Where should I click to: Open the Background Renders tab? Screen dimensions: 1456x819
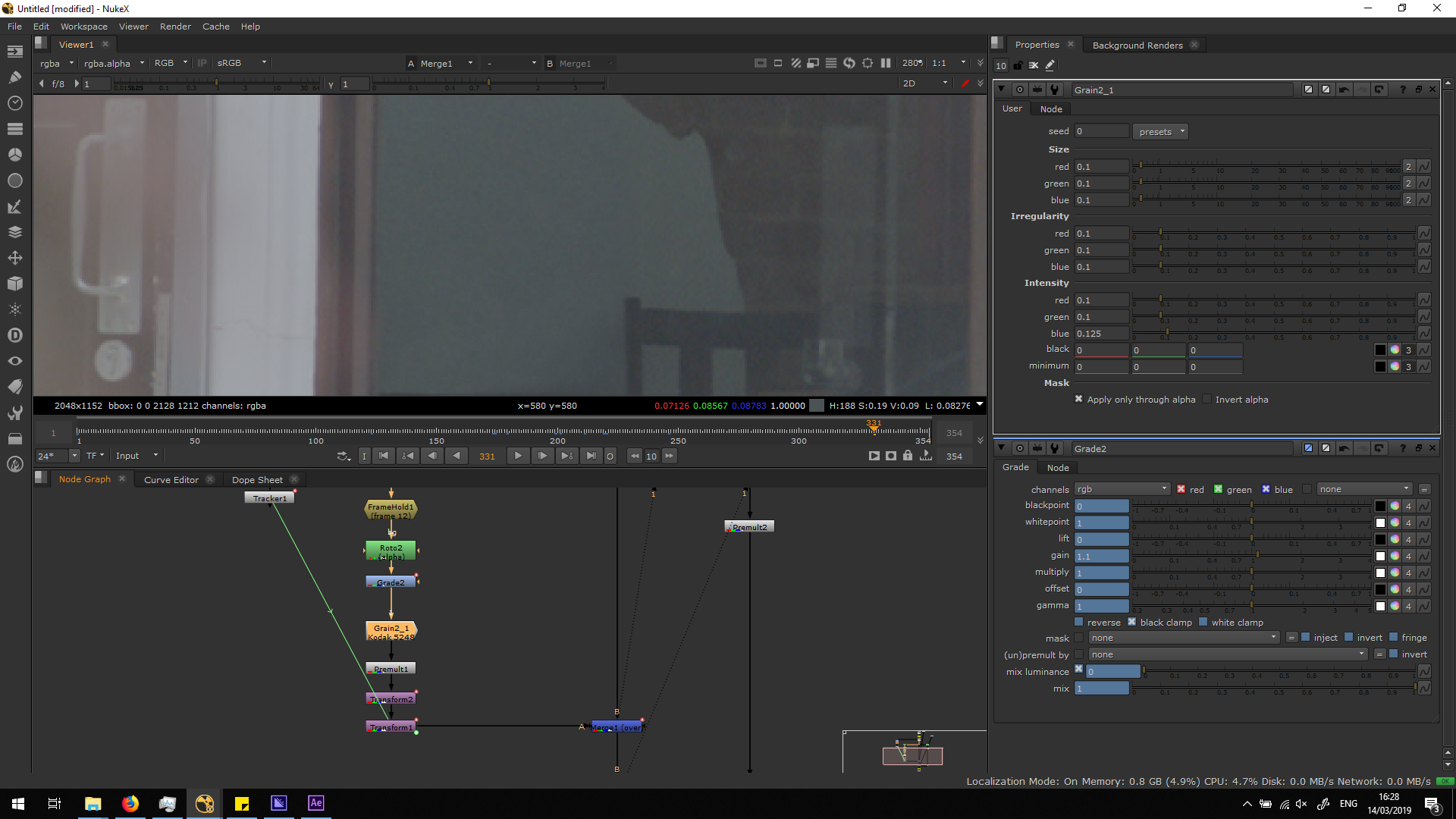[1137, 45]
